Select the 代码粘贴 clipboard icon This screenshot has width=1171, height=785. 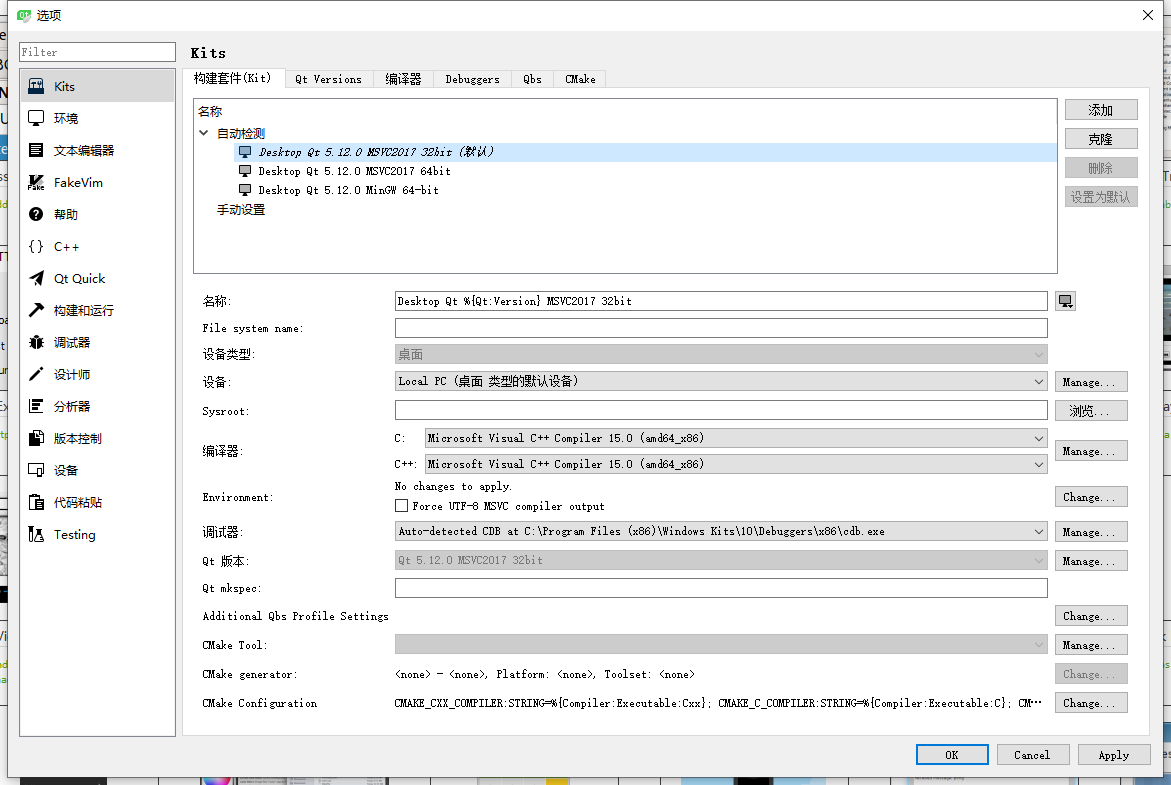click(36, 502)
